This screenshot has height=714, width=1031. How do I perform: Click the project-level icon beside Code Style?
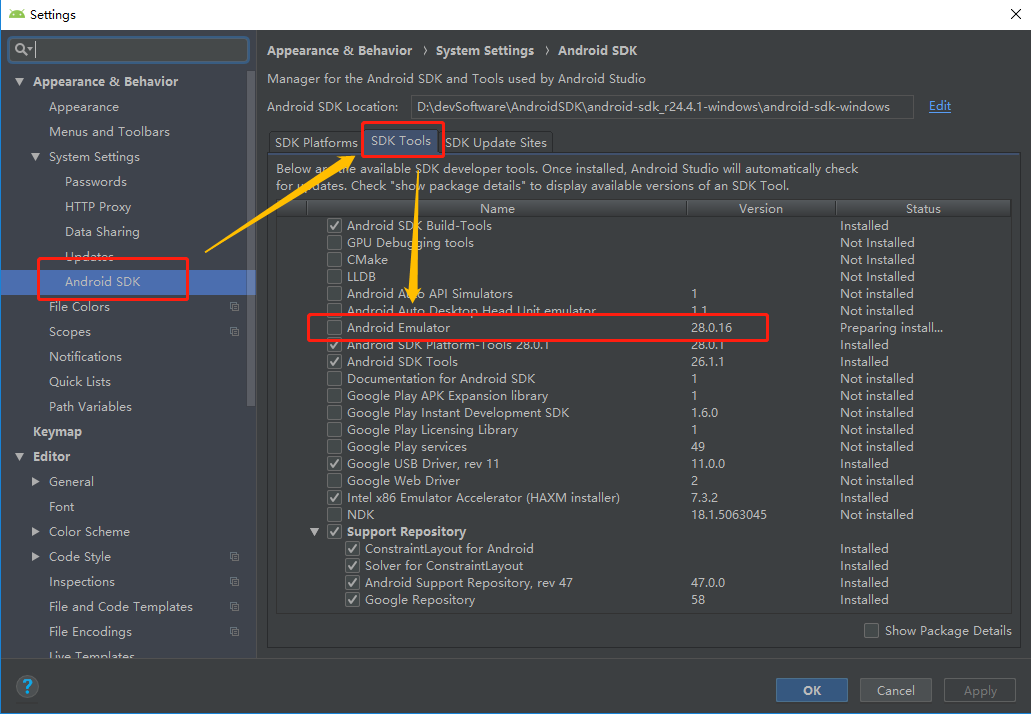pyautogui.click(x=234, y=557)
